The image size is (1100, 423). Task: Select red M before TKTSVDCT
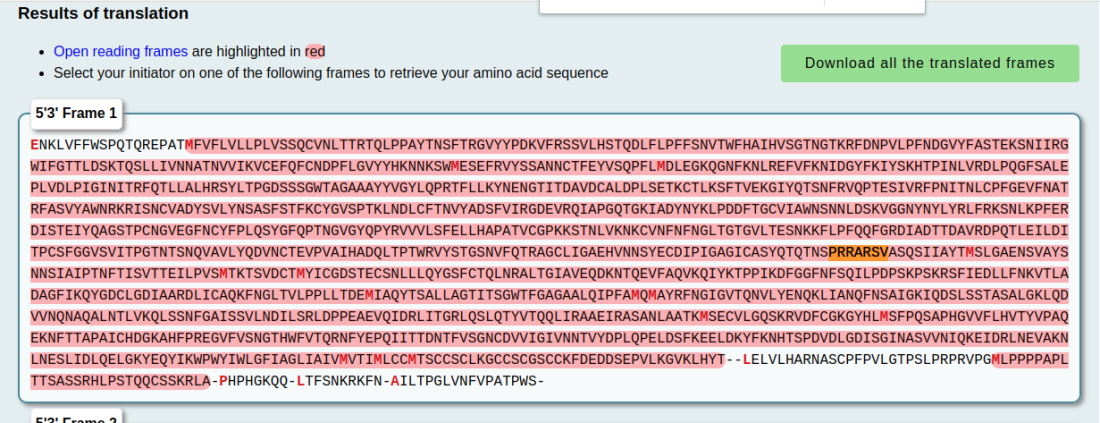tap(224, 273)
